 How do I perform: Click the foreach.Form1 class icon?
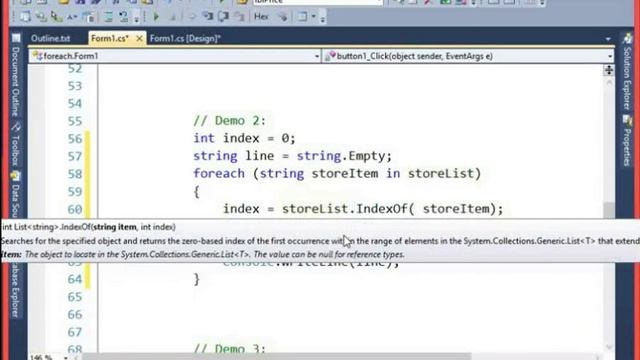click(37, 56)
